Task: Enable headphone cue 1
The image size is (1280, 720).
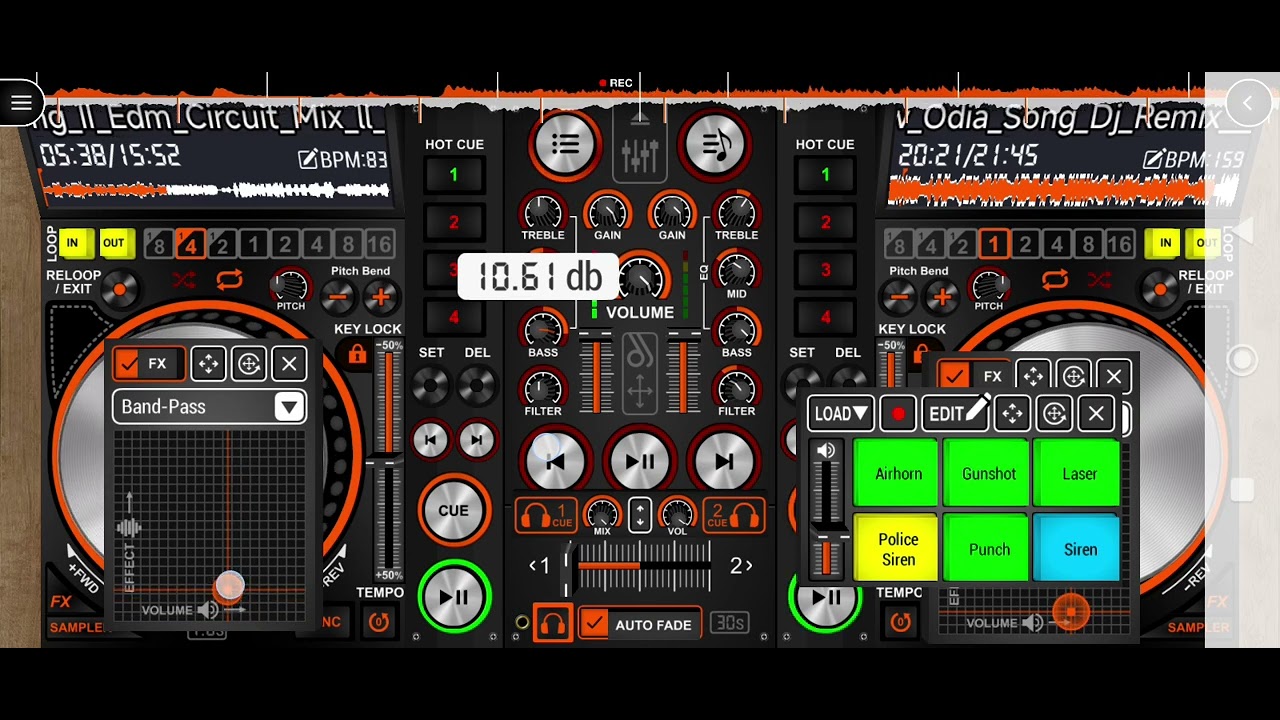Action: pos(546,516)
